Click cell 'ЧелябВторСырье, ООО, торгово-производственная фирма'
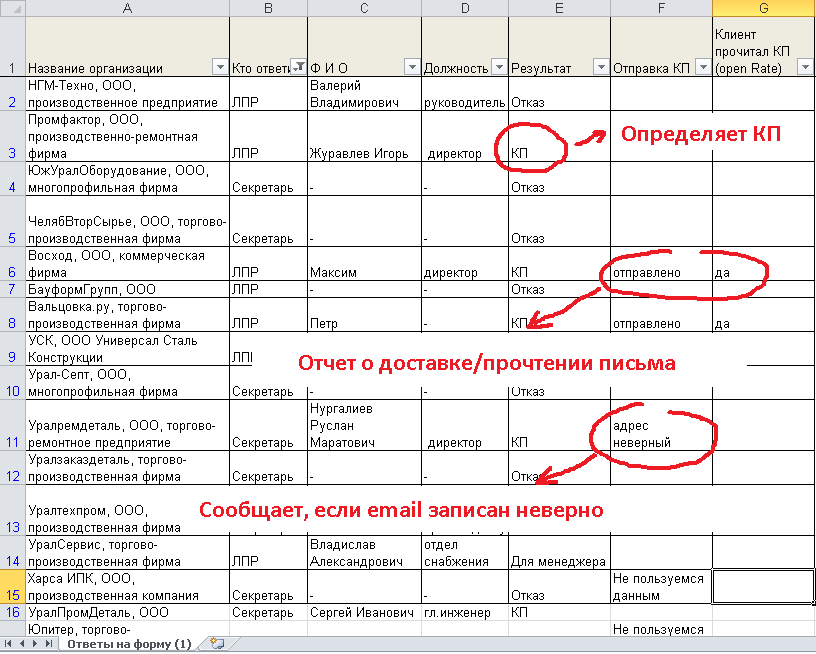Image resolution: width=816 pixels, height=654 pixels. (x=127, y=221)
